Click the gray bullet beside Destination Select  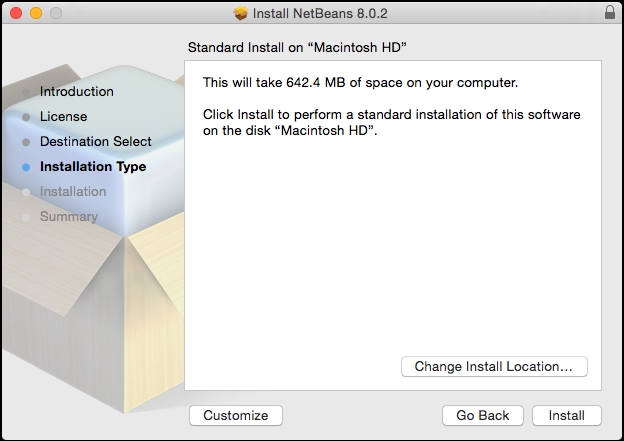coord(26,142)
